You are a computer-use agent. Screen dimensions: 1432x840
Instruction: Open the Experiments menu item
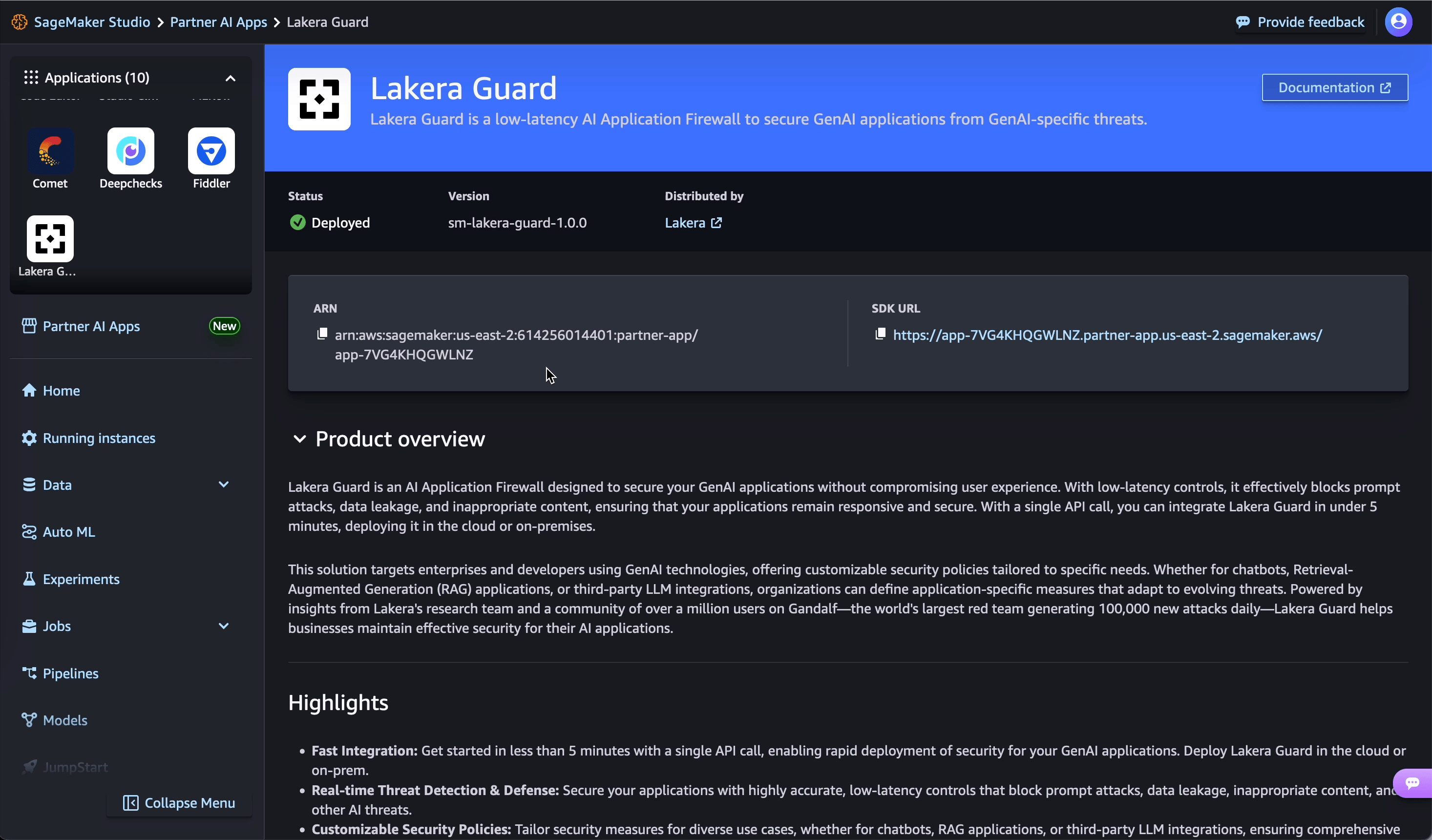point(81,579)
